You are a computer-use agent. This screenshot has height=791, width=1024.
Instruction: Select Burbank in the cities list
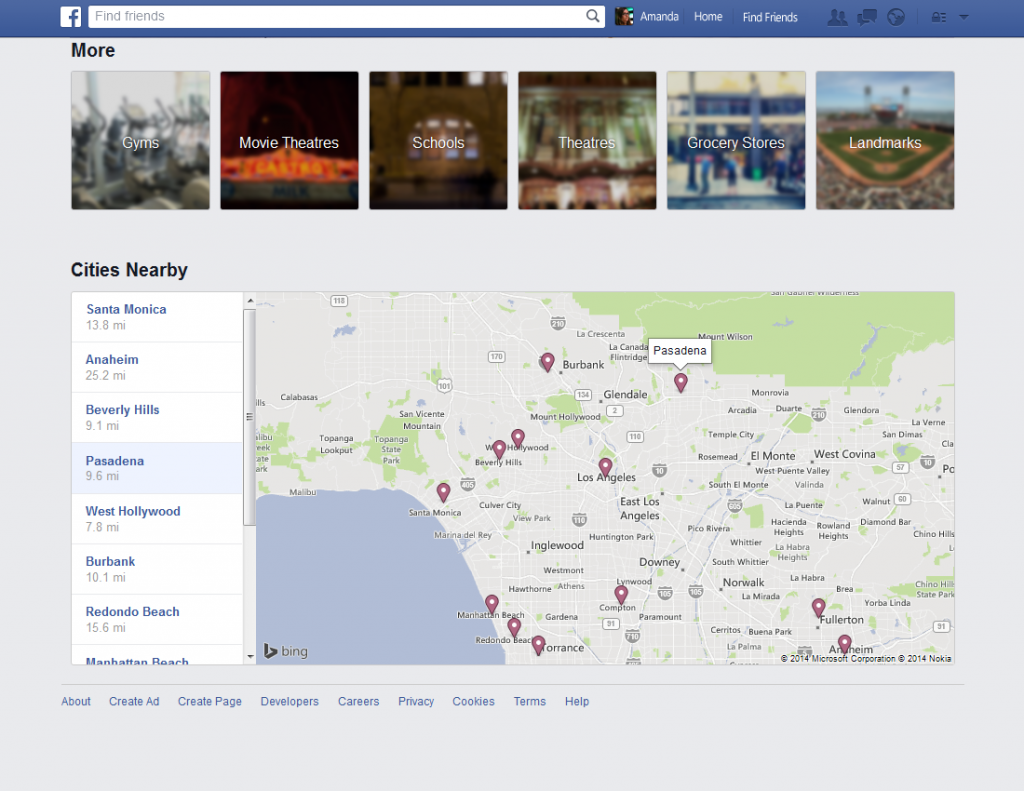click(157, 569)
